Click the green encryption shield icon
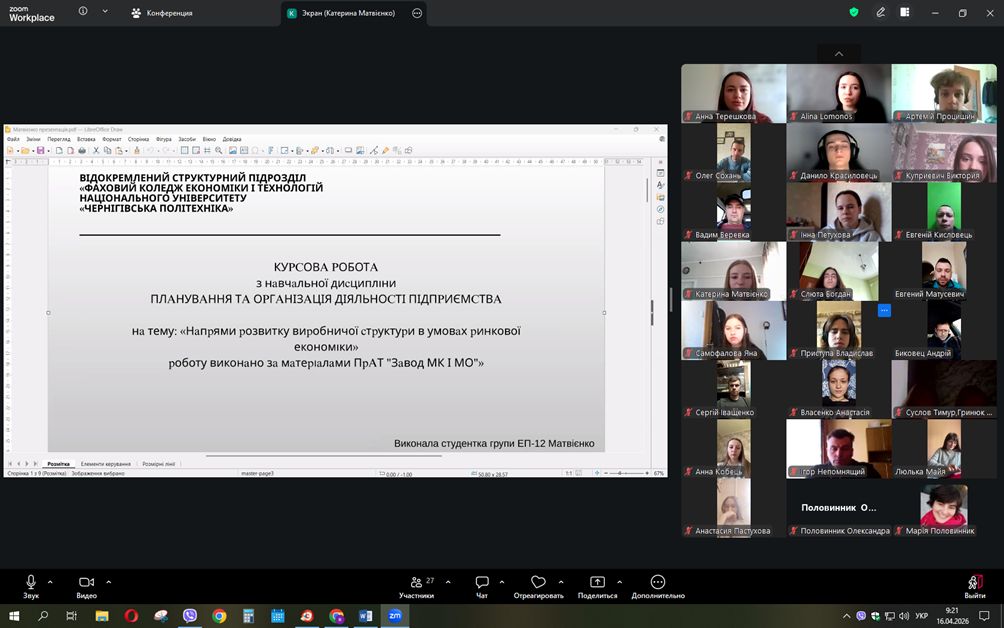1004x628 pixels. 854,13
